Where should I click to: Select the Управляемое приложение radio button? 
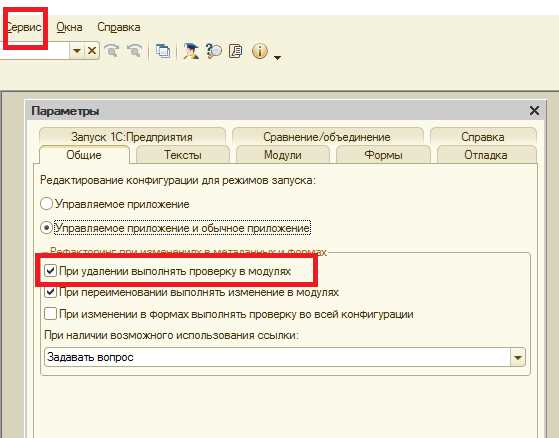click(46, 204)
